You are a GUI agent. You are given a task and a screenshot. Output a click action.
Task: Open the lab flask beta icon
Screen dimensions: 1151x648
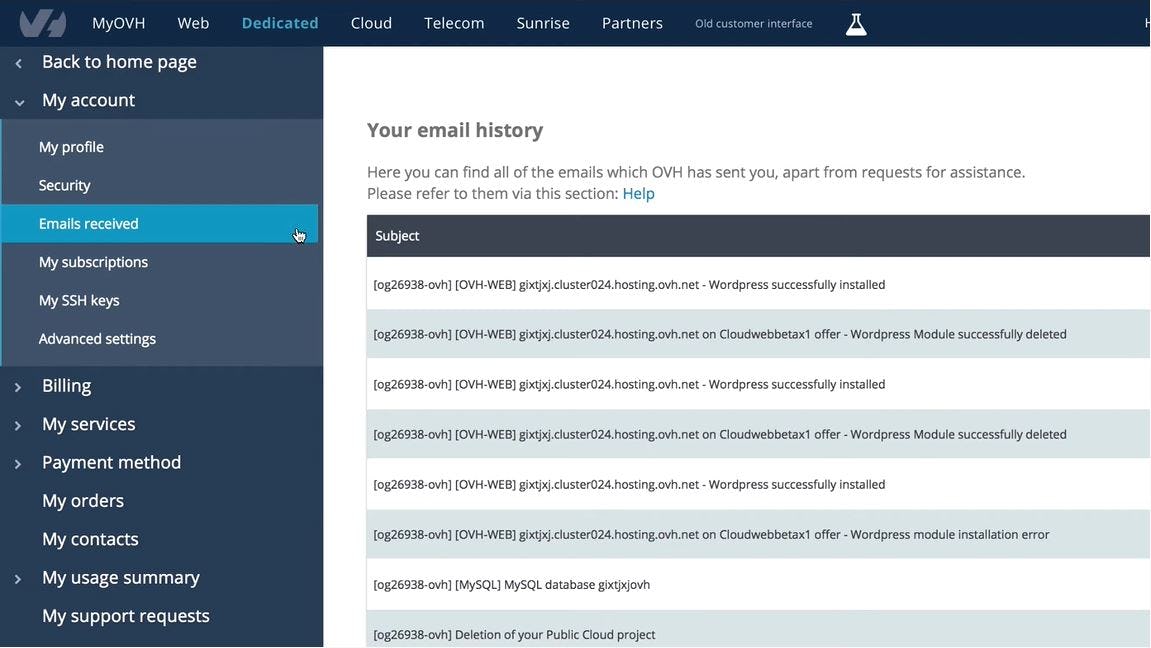tap(856, 24)
